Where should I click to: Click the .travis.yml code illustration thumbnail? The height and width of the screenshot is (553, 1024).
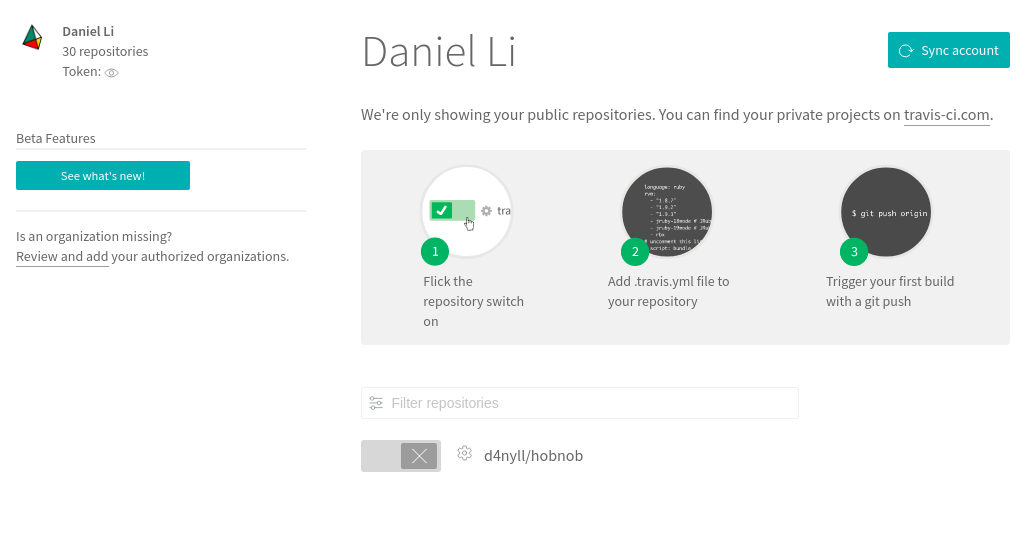point(668,210)
